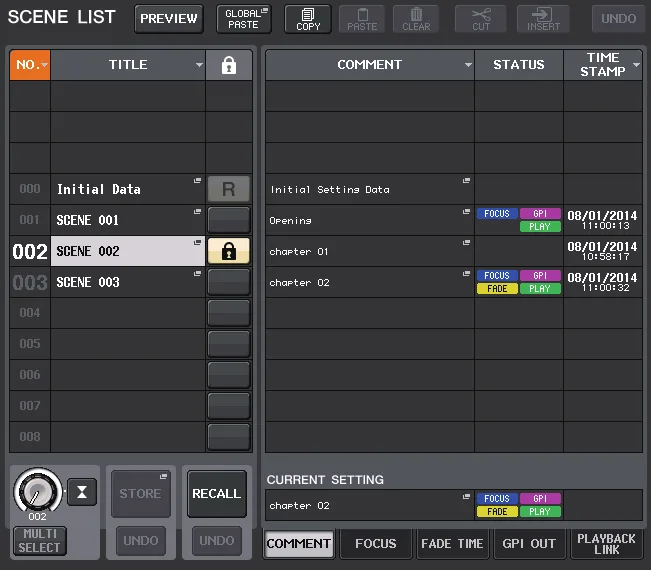The height and width of the screenshot is (570, 651).
Task: Click the Paste clipboard icon
Action: (x=362, y=19)
